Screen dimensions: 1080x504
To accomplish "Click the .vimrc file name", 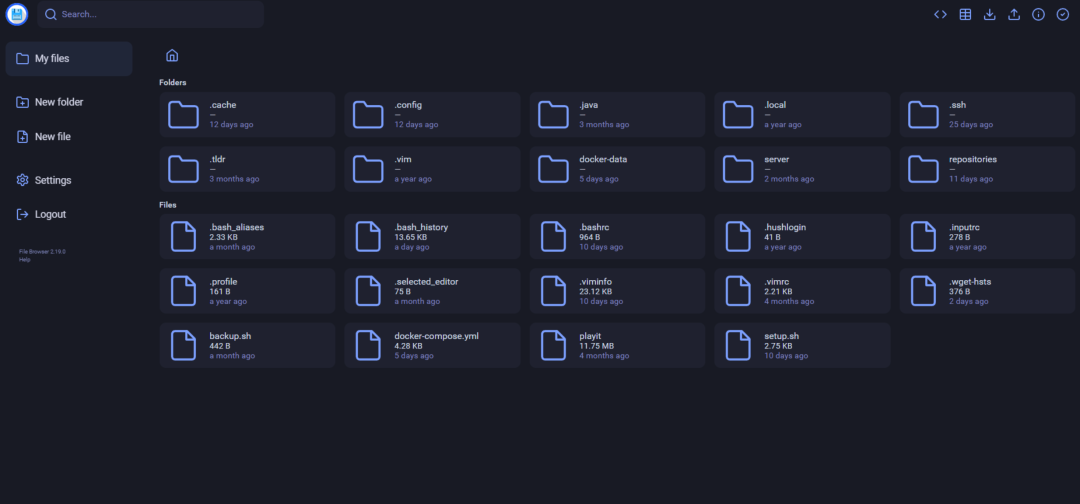I will (x=776, y=282).
